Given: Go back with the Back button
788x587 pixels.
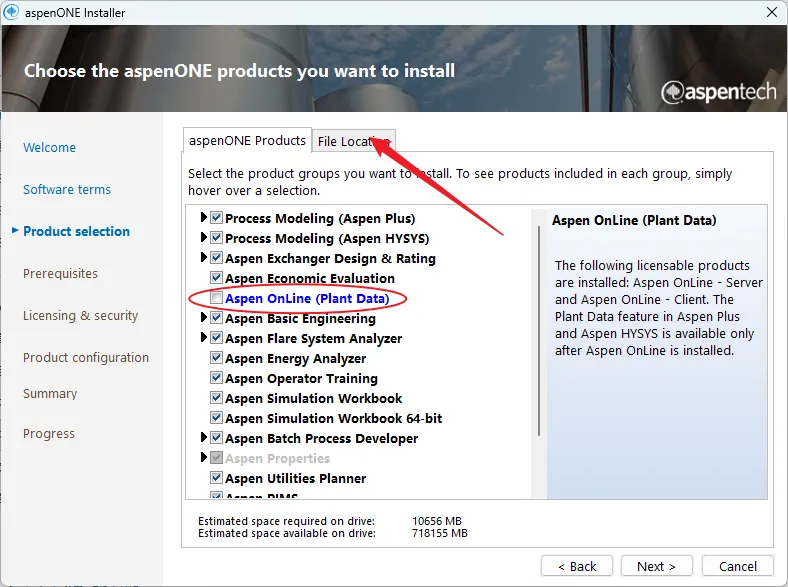Looking at the screenshot, I should [577, 566].
